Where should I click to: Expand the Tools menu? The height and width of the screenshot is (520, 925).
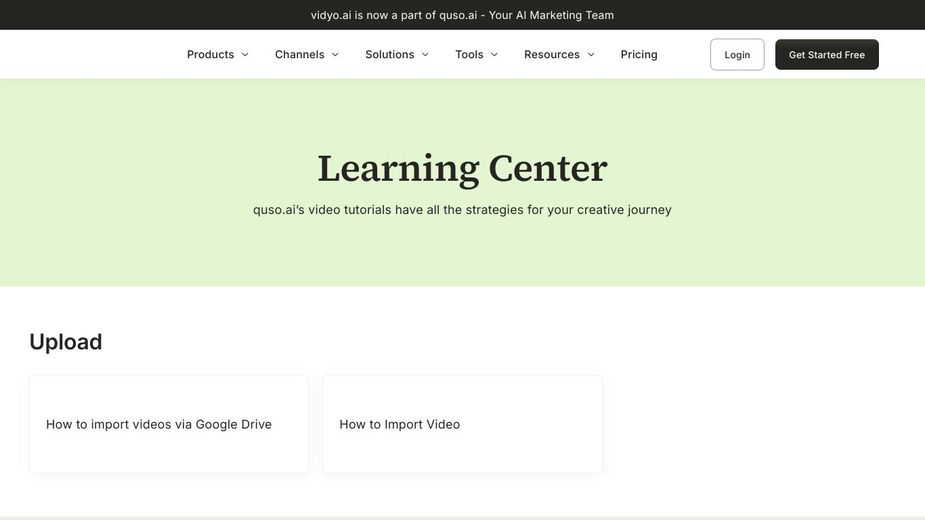(x=469, y=55)
